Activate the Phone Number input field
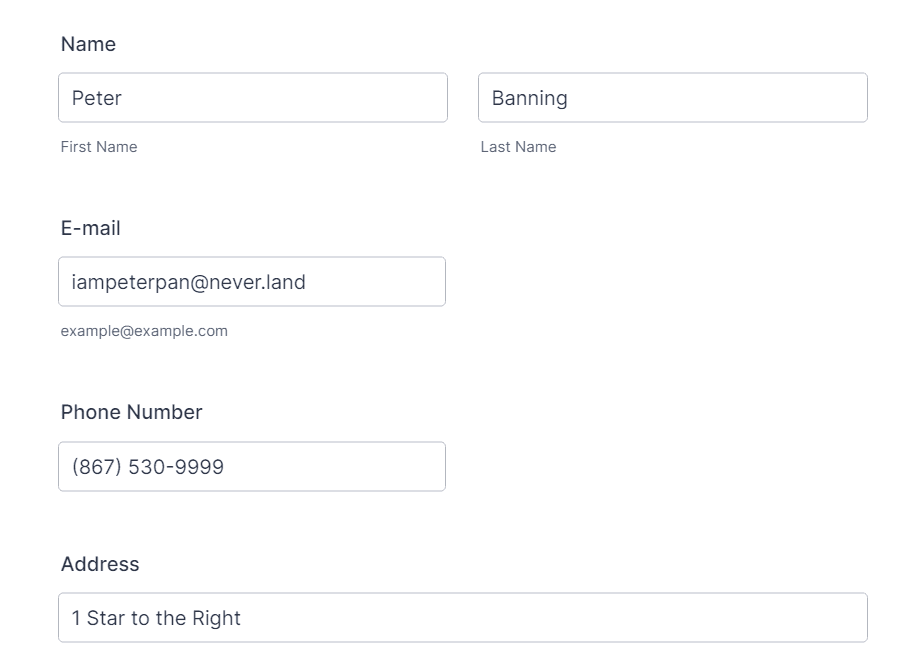Image resolution: width=914 pixels, height=655 pixels. click(x=252, y=466)
